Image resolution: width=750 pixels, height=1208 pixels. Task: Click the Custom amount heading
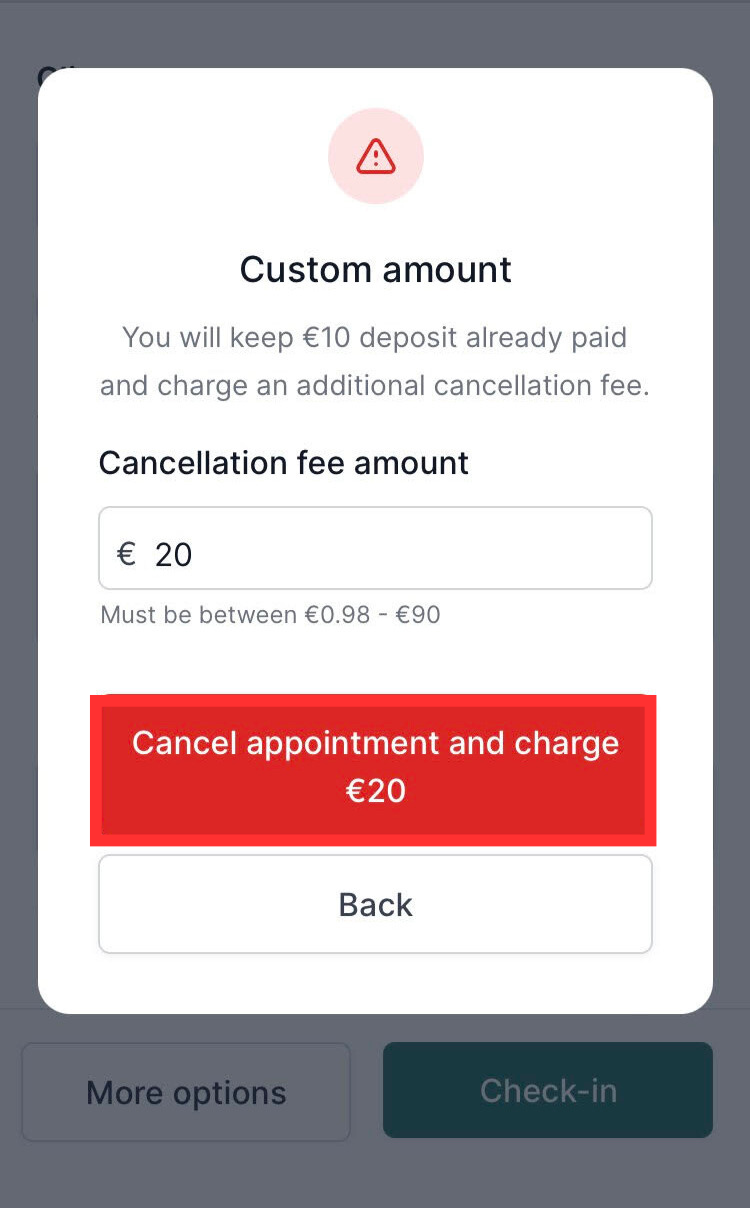tap(376, 269)
